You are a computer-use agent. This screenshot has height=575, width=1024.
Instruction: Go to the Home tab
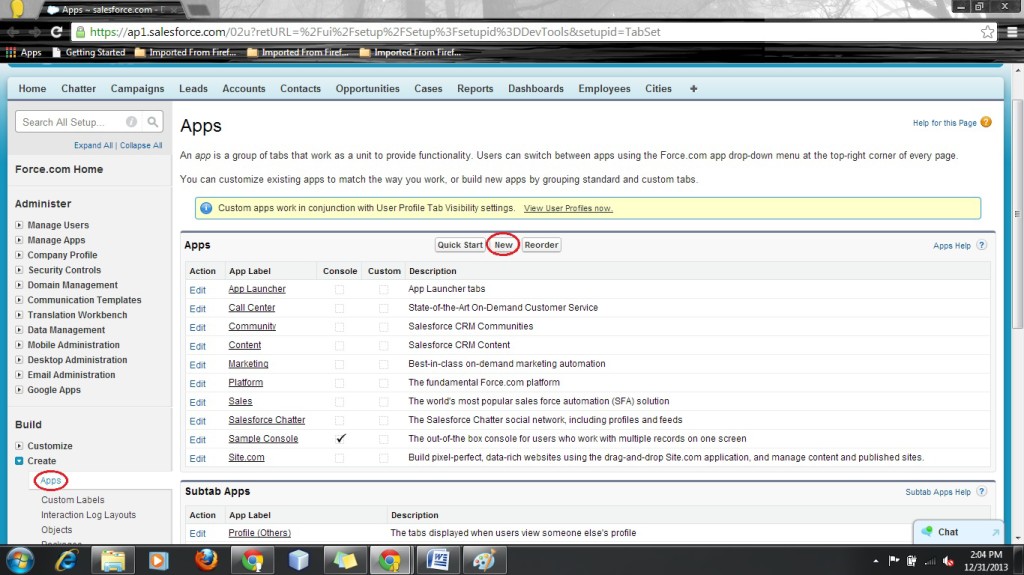click(32, 88)
